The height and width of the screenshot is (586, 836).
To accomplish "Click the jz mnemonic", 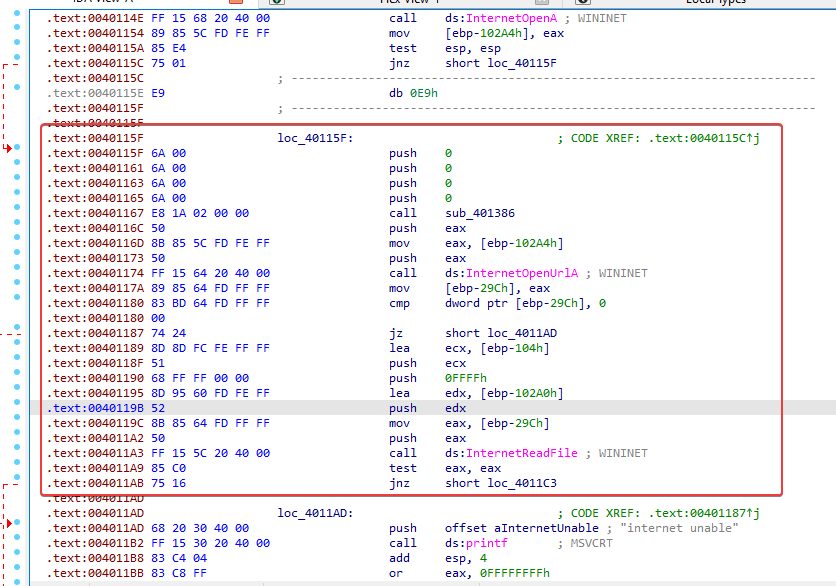I will click(x=396, y=333).
